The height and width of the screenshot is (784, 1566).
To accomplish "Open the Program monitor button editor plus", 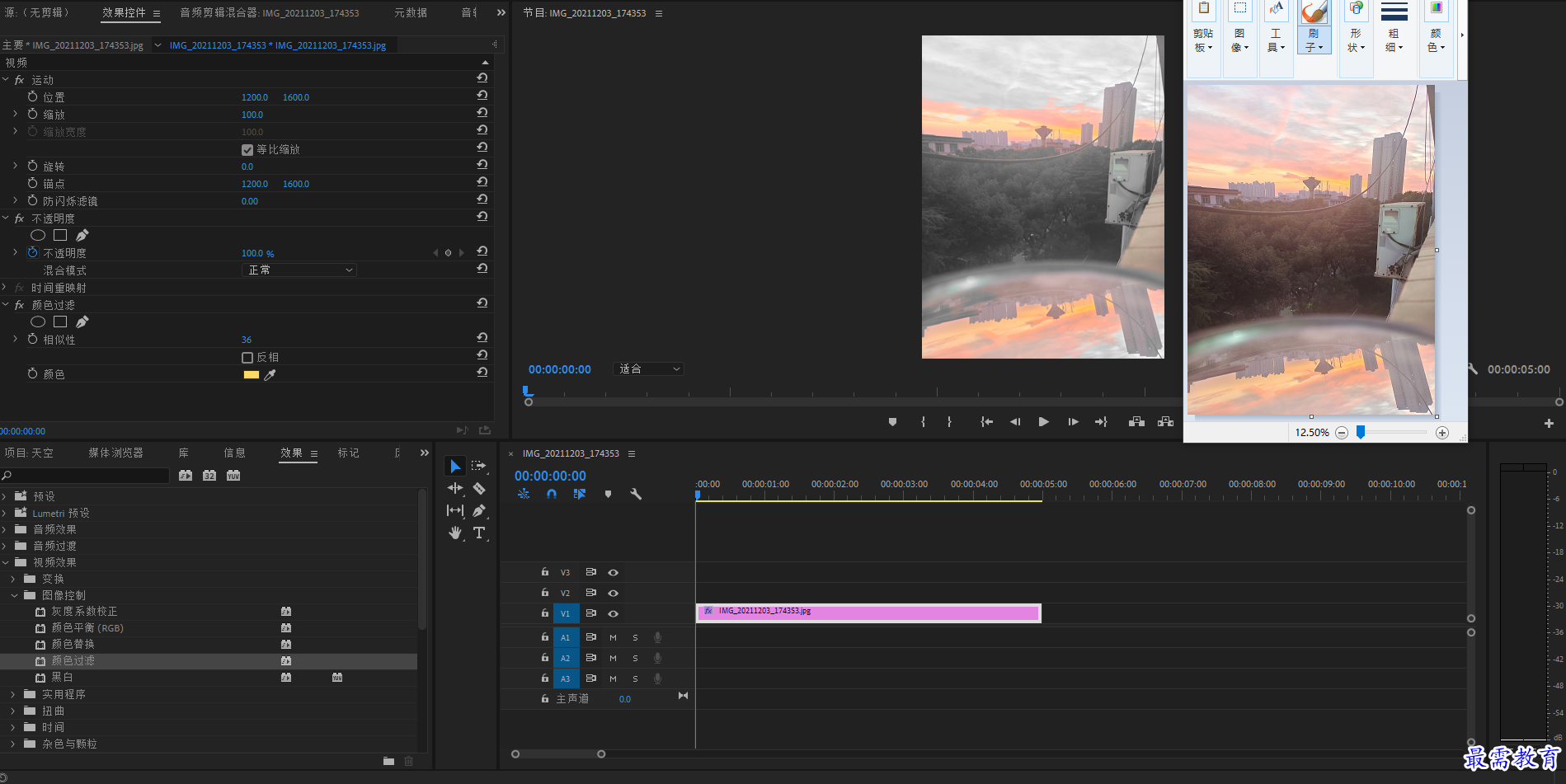I will 1549,423.
